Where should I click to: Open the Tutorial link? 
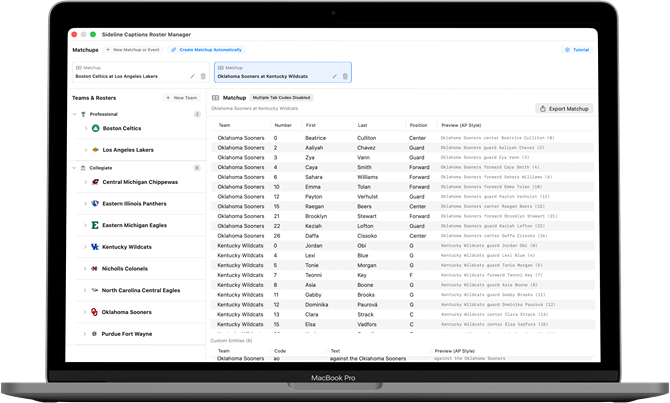(x=577, y=49)
